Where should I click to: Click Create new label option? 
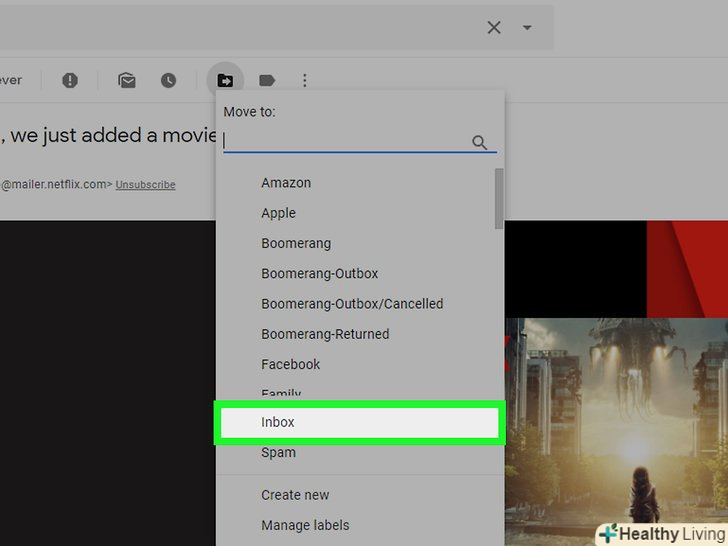295,495
